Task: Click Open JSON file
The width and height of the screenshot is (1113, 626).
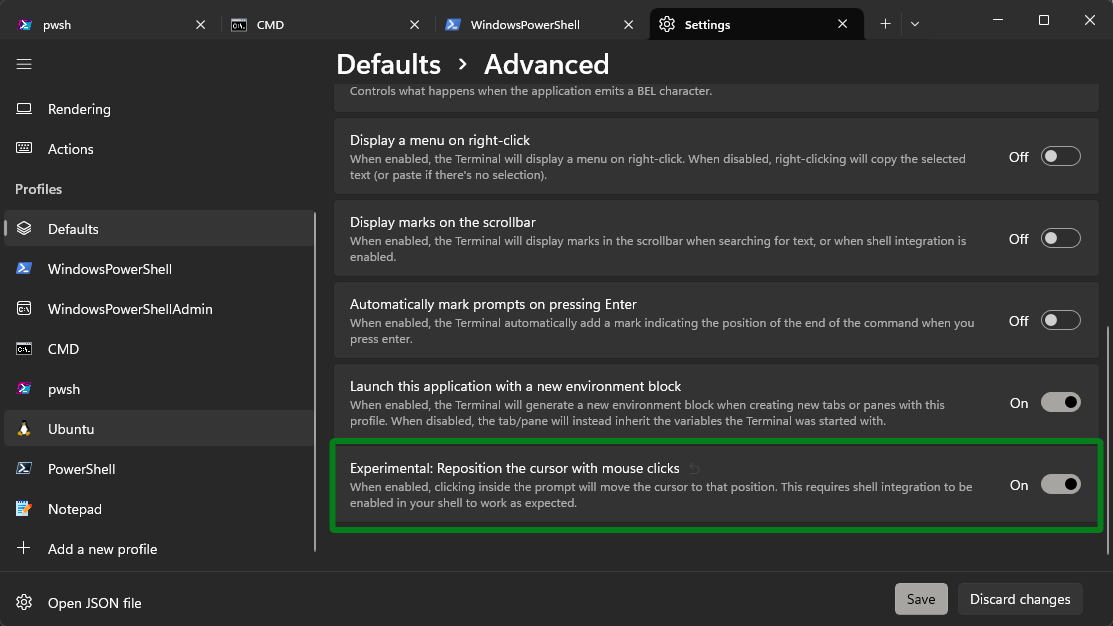Action: click(159, 603)
